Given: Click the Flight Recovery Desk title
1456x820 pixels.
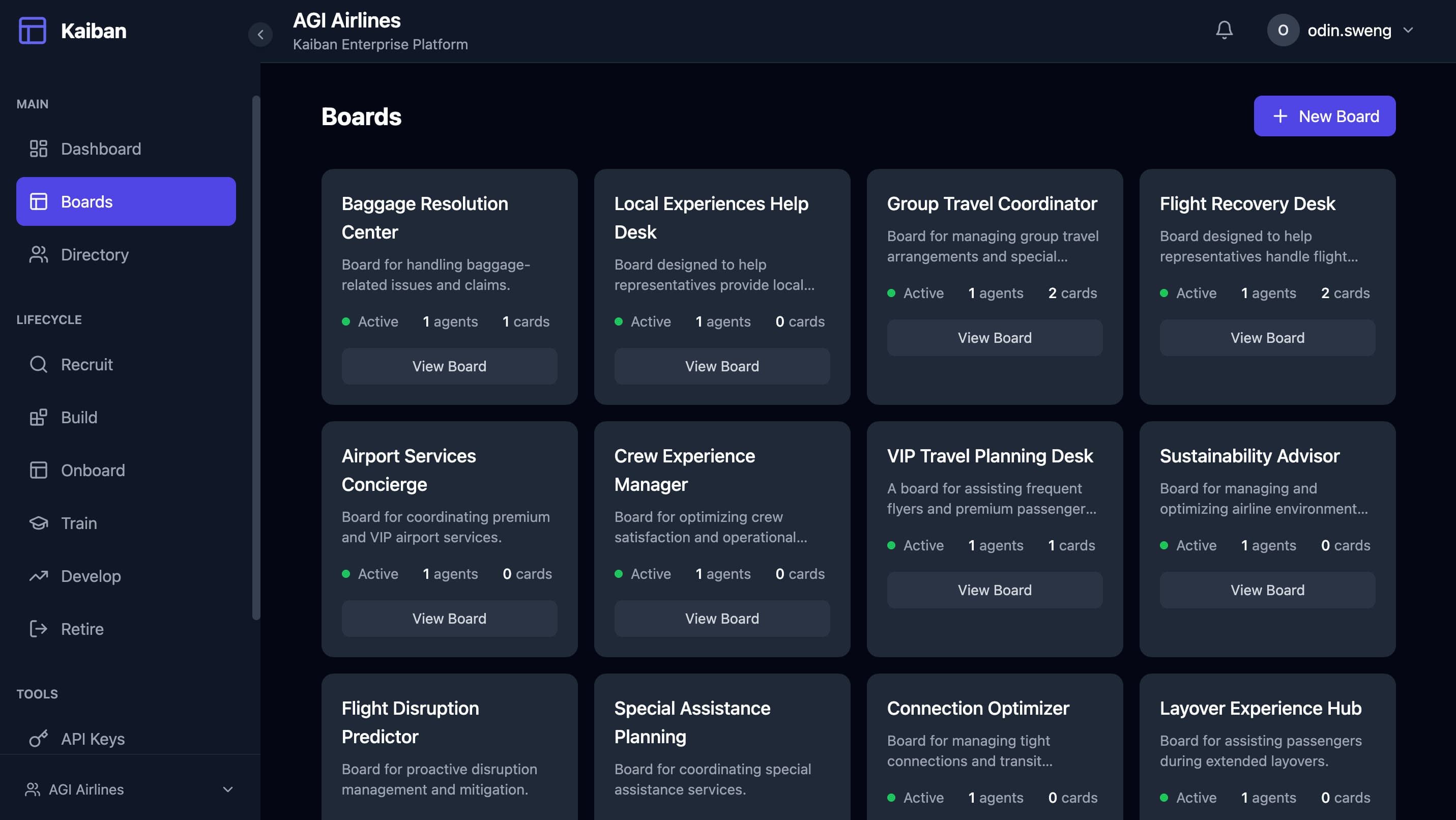Looking at the screenshot, I should (x=1247, y=203).
